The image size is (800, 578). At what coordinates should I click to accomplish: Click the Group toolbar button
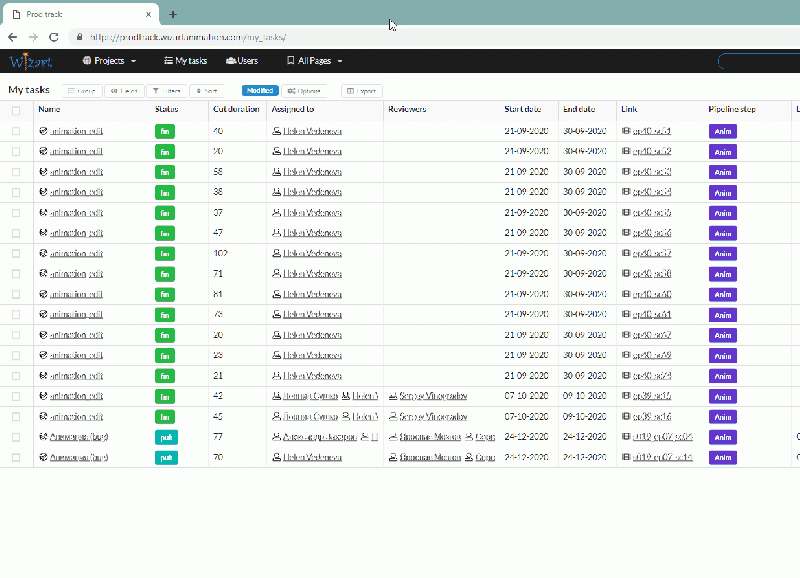pos(81,90)
